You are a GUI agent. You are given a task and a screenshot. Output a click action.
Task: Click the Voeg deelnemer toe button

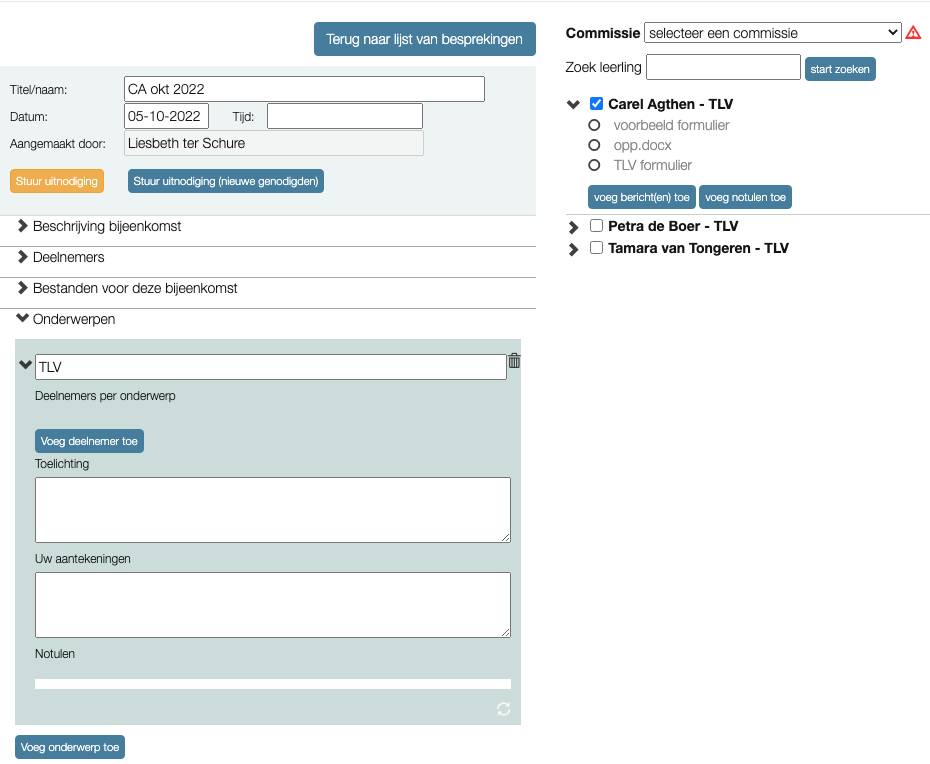(89, 441)
